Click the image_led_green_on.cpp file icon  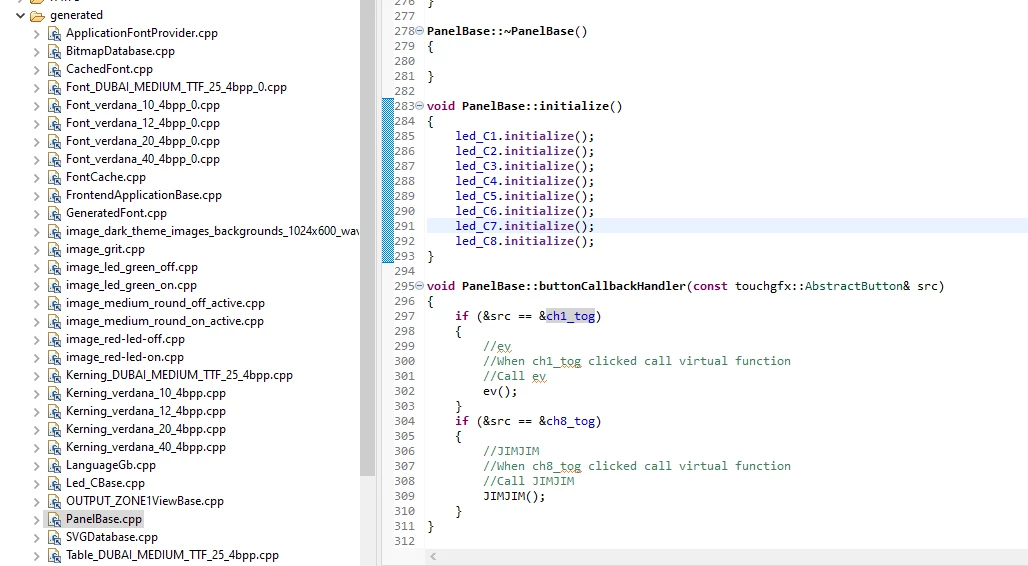click(x=54, y=286)
